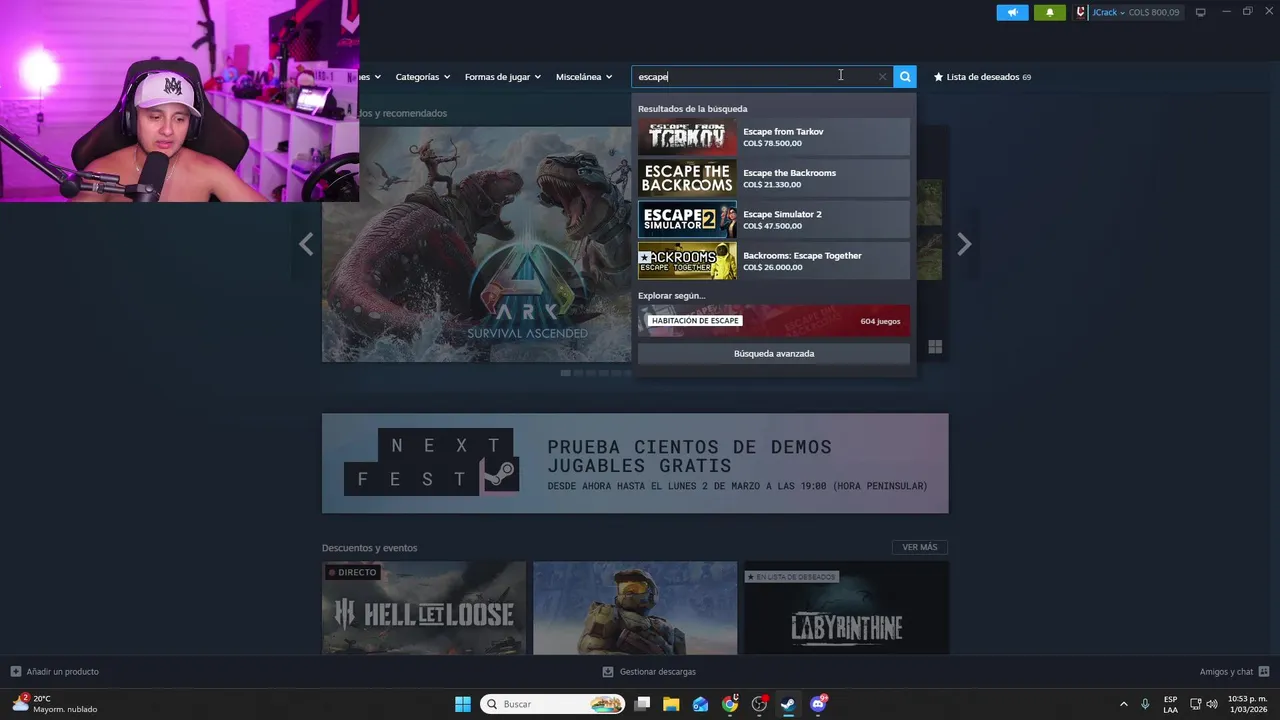Open the OBS Studio taskbar icon
The image size is (1280, 720).
click(759, 704)
